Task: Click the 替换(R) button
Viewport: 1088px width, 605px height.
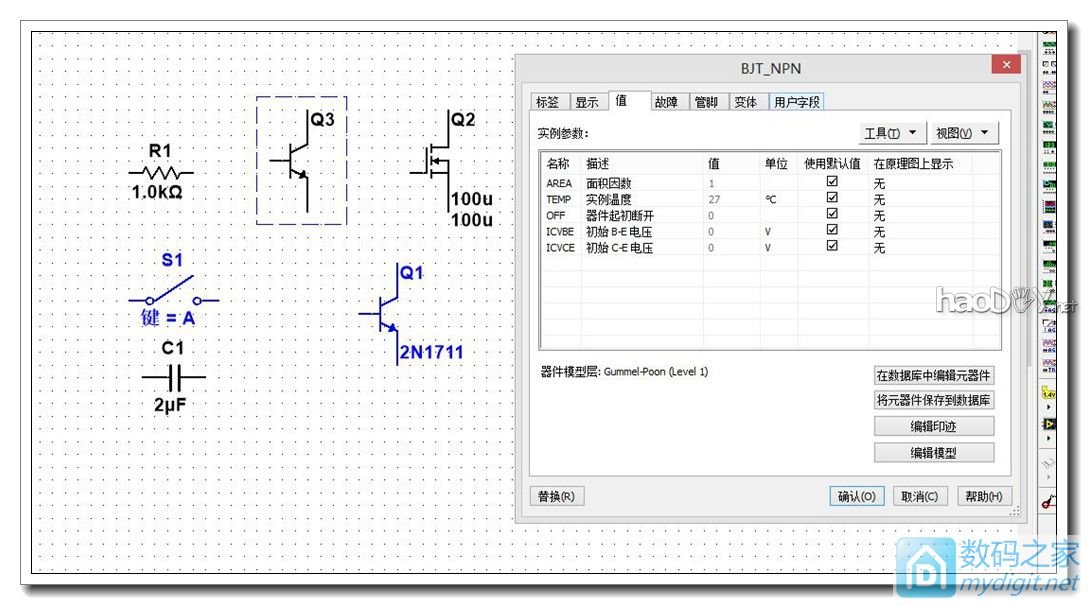Action: 556,496
